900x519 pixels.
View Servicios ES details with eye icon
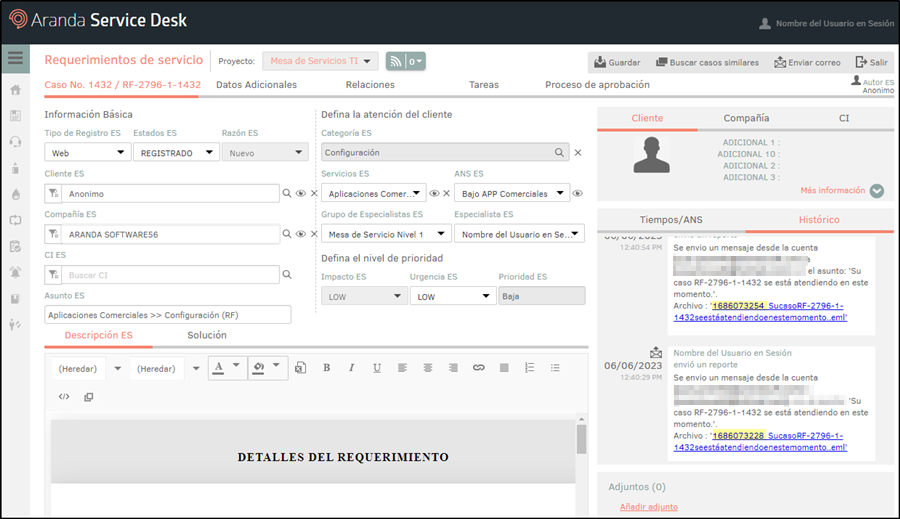click(435, 193)
